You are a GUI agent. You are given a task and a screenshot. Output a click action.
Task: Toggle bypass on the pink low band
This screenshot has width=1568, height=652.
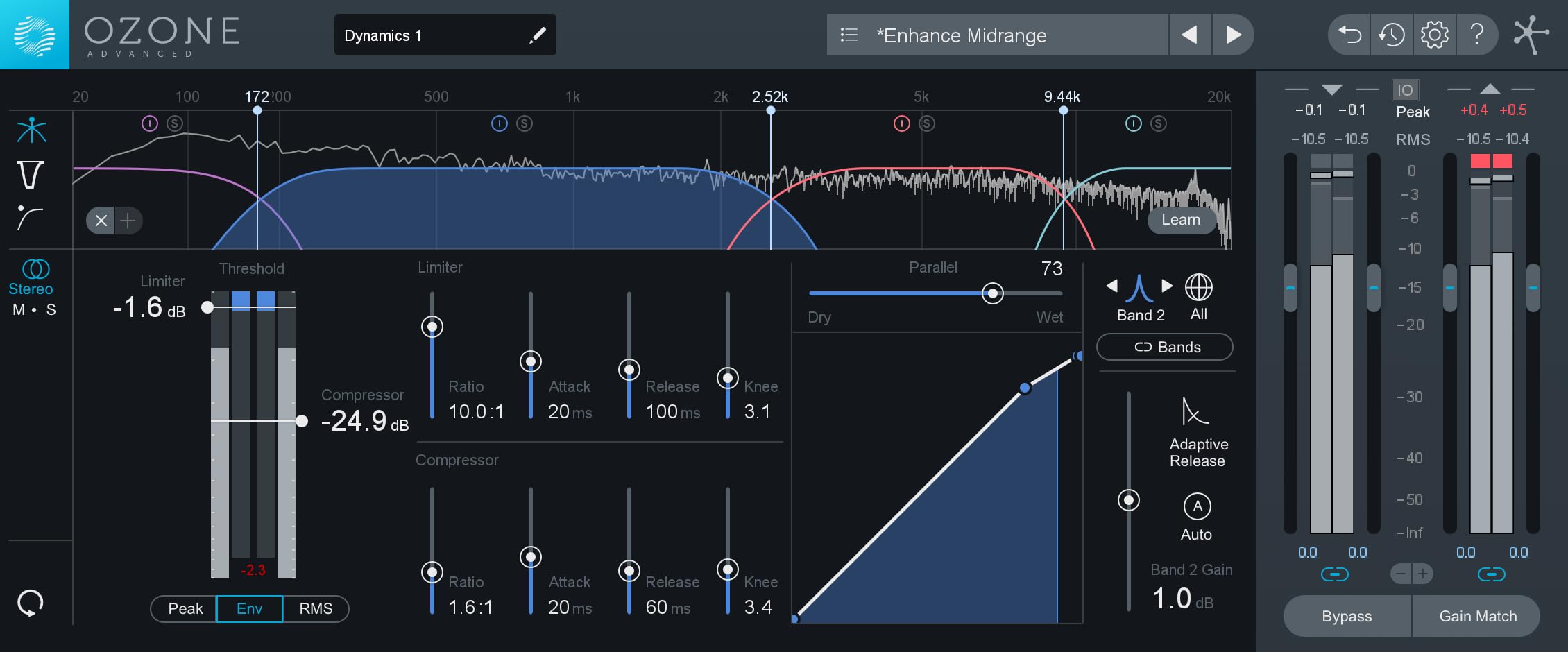tap(150, 123)
